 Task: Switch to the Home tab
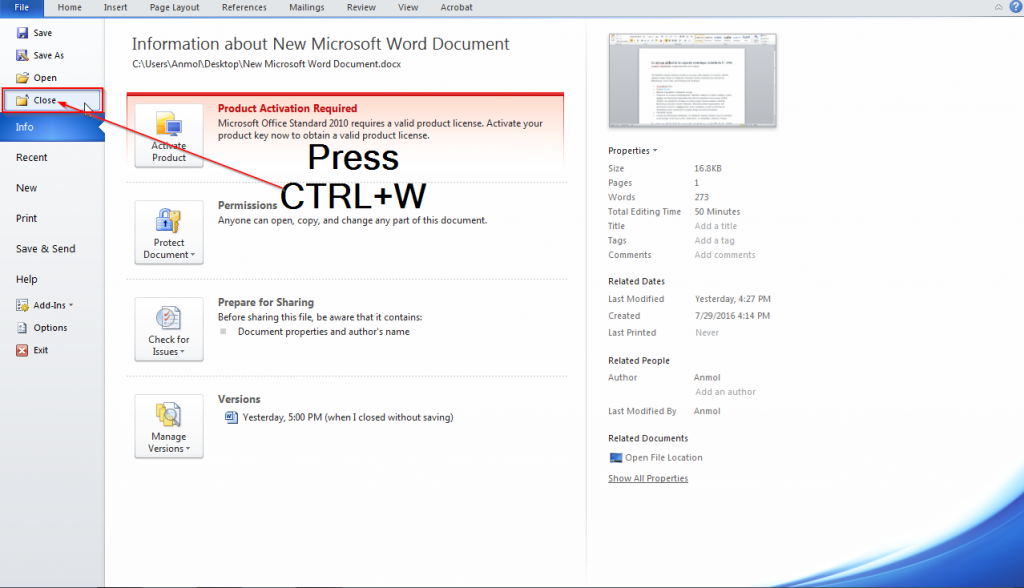point(69,8)
